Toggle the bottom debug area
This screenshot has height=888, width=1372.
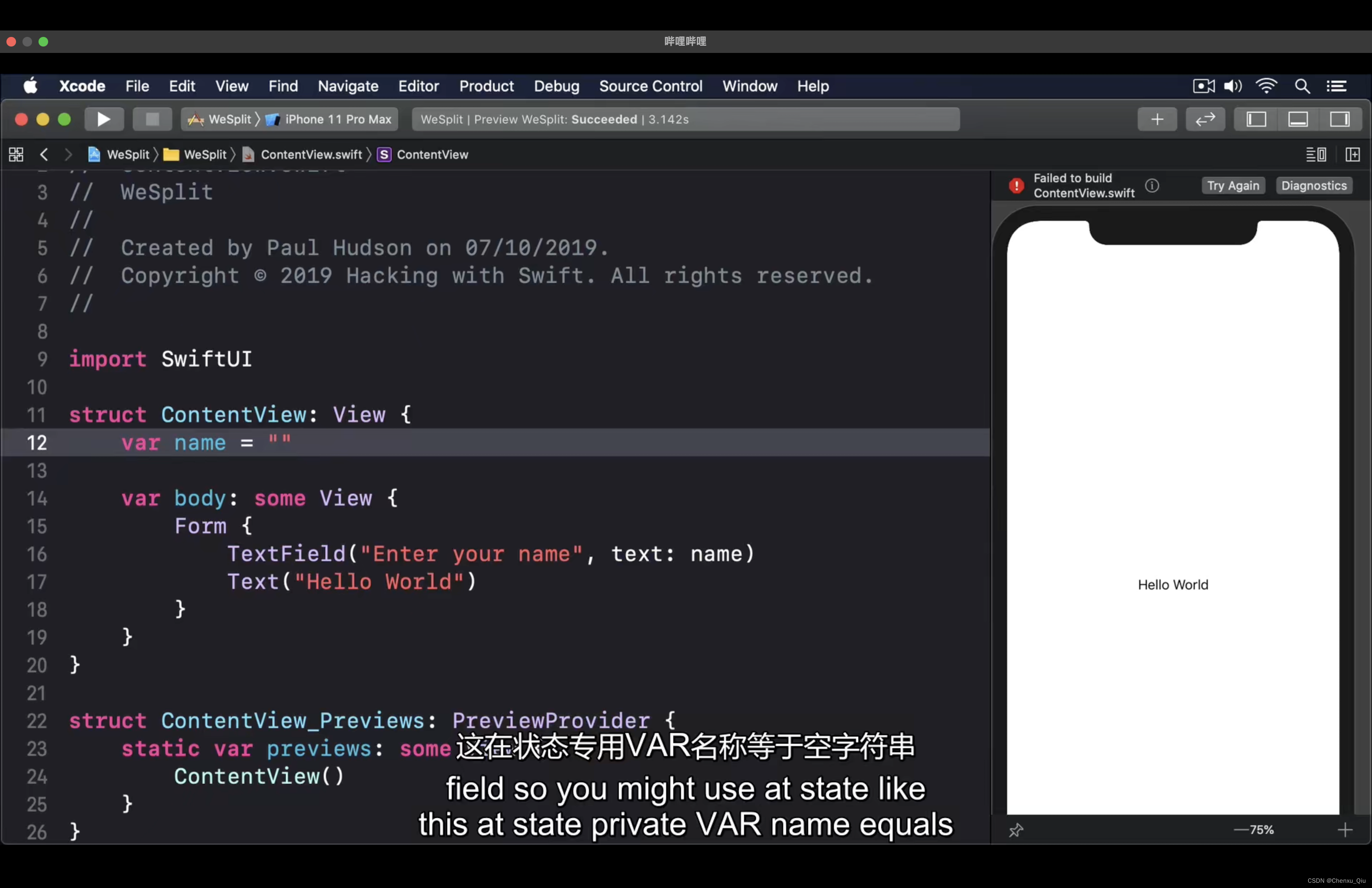pos(1298,119)
